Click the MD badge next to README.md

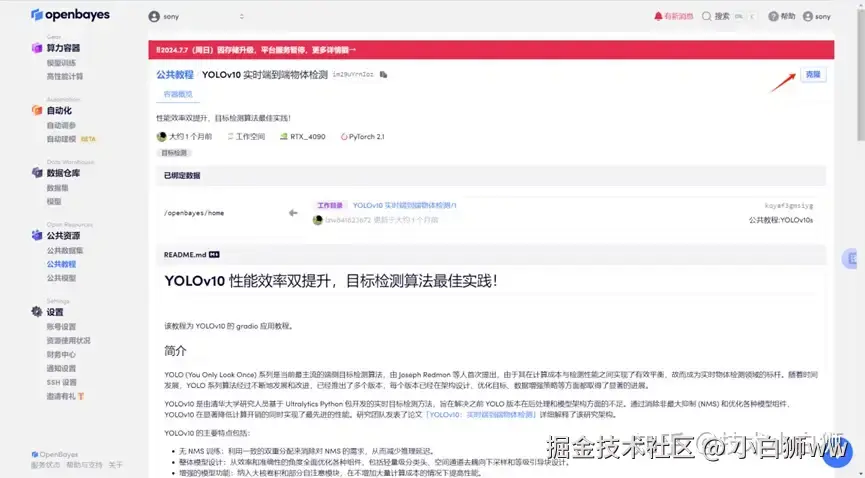(x=214, y=254)
